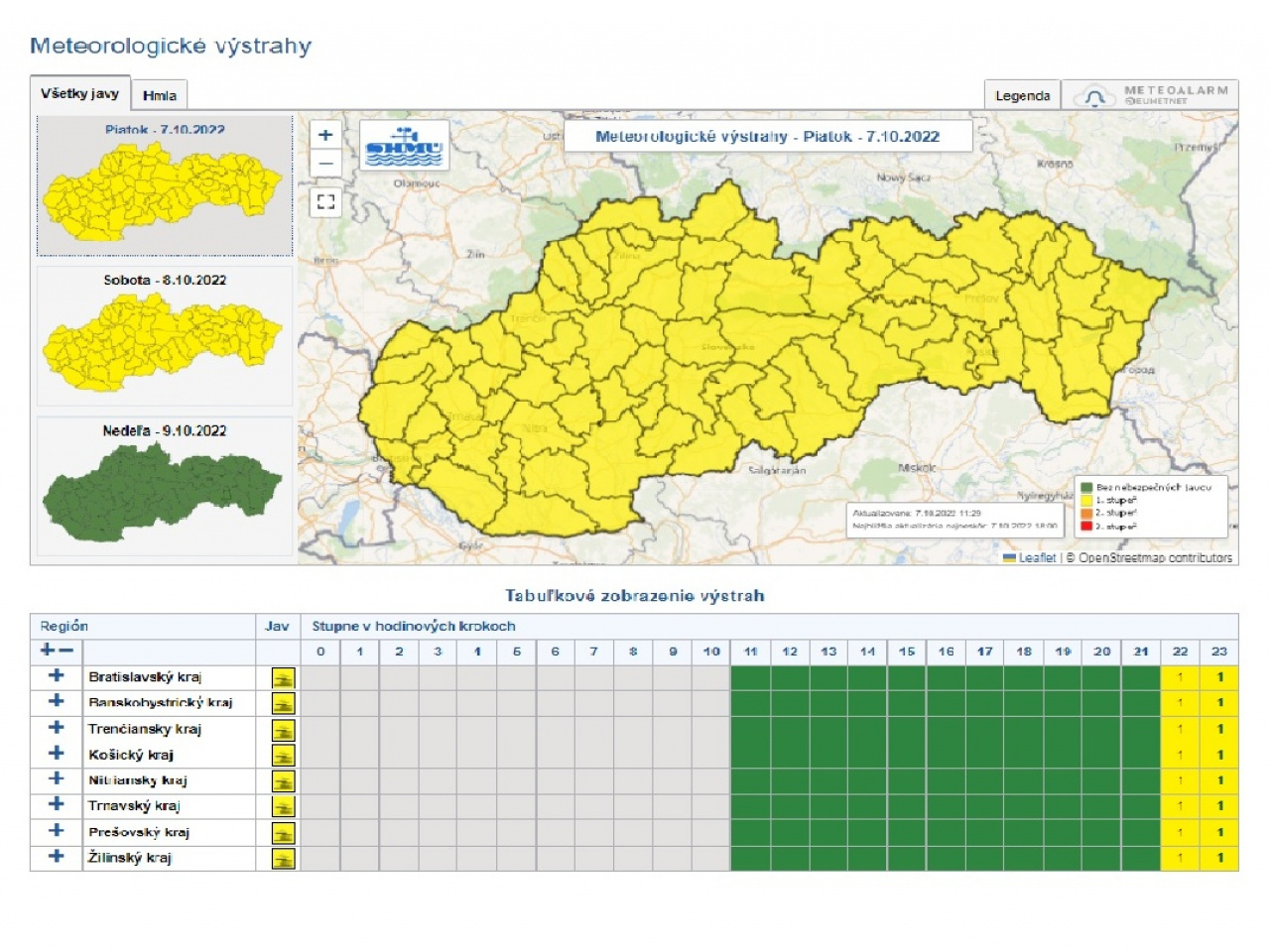Click the warning icon for Žilinský kraj
The width and height of the screenshot is (1270, 952).
click(x=284, y=859)
